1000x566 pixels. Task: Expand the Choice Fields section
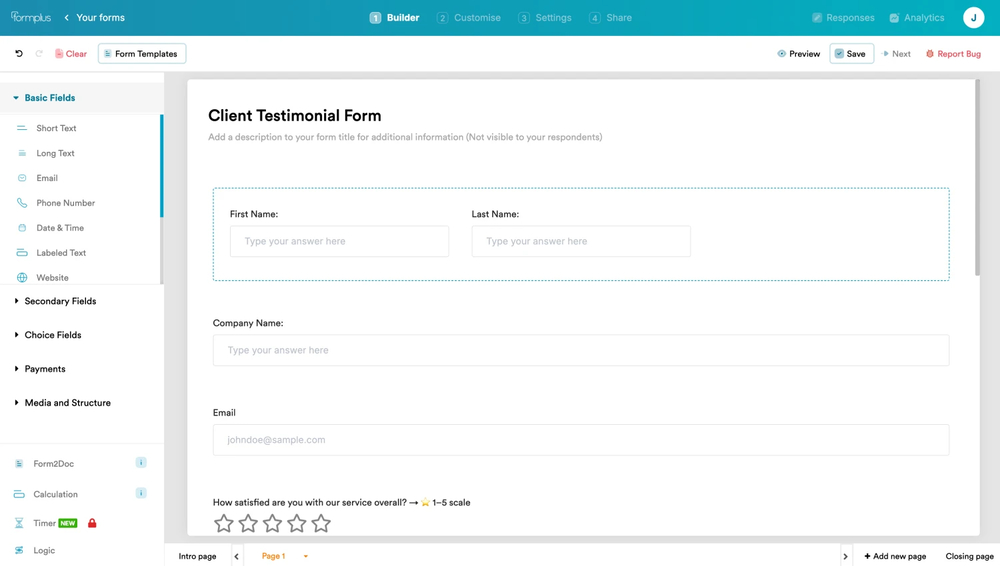coord(53,335)
